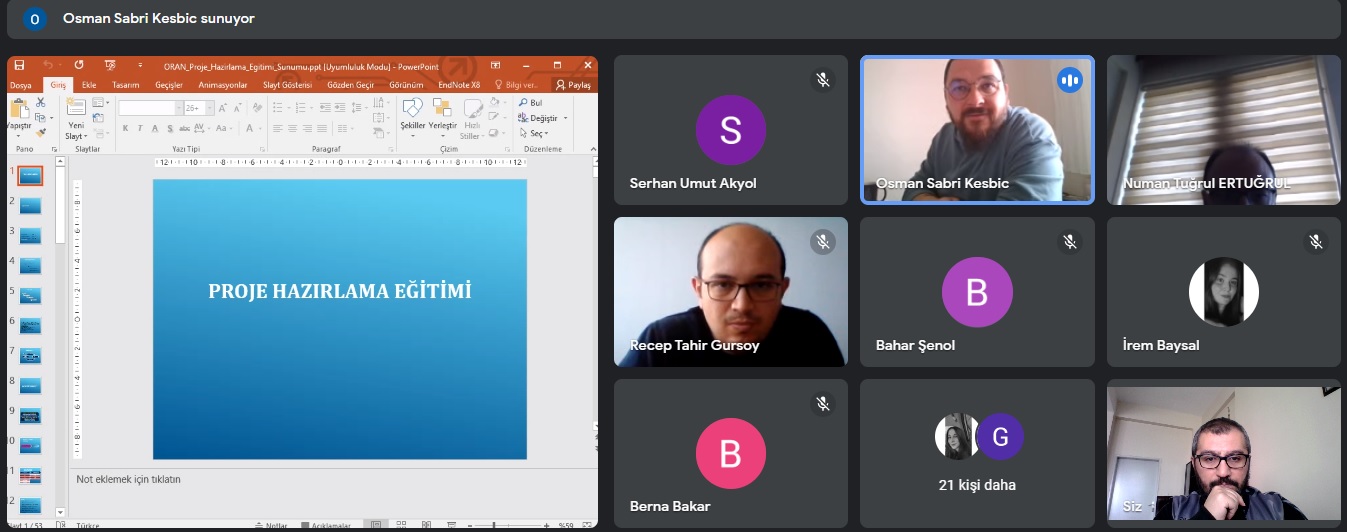Click the Normal view icon in status bar
The image size is (1347, 532).
point(376,525)
